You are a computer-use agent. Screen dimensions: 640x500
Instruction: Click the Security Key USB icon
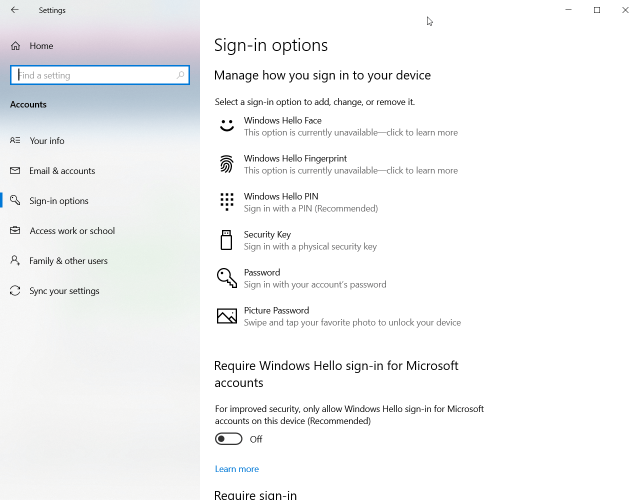tap(227, 240)
